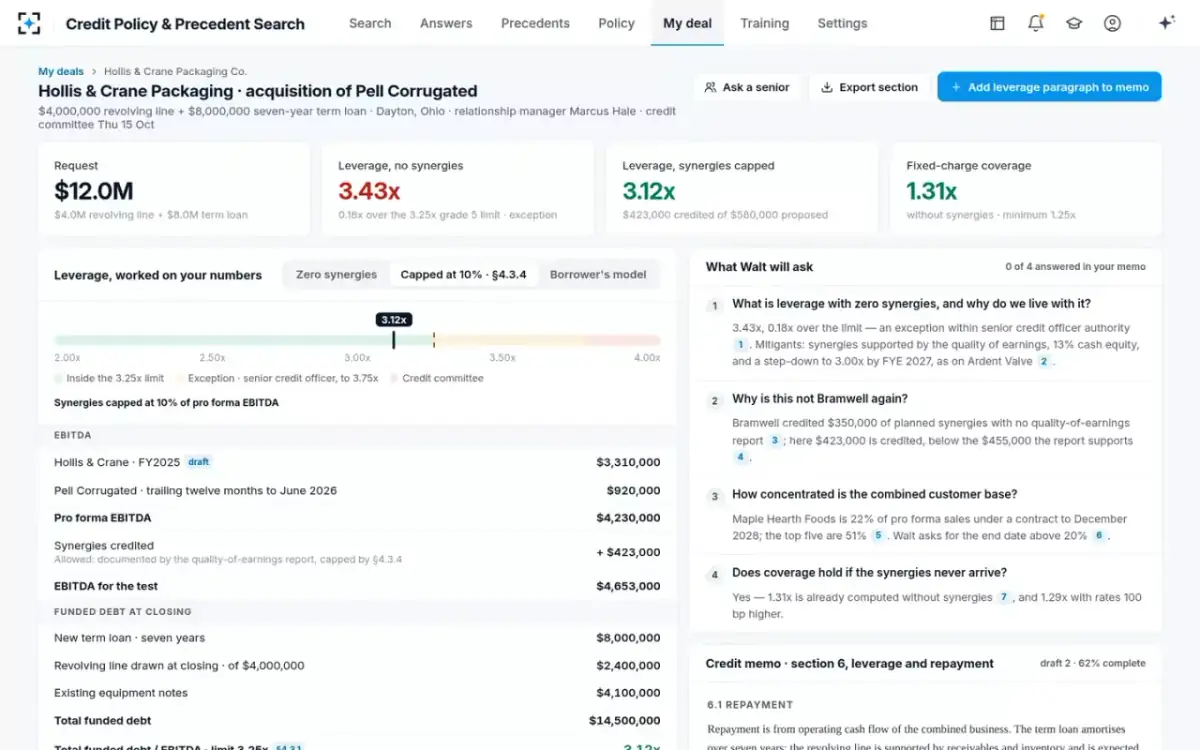The width and height of the screenshot is (1200, 750).
Task: Click citation badge 6 after above 20%
Action: point(1098,536)
